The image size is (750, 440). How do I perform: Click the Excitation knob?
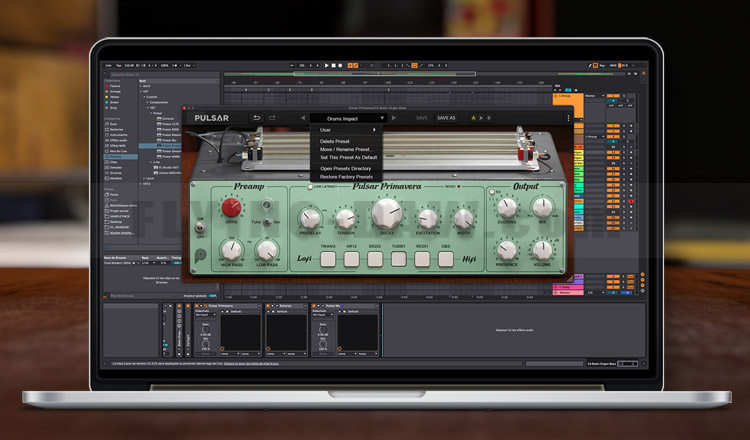(x=428, y=219)
